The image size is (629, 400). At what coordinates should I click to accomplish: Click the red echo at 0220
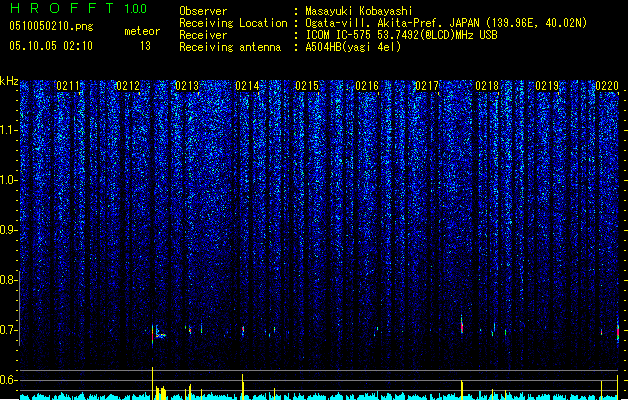[x=618, y=333]
